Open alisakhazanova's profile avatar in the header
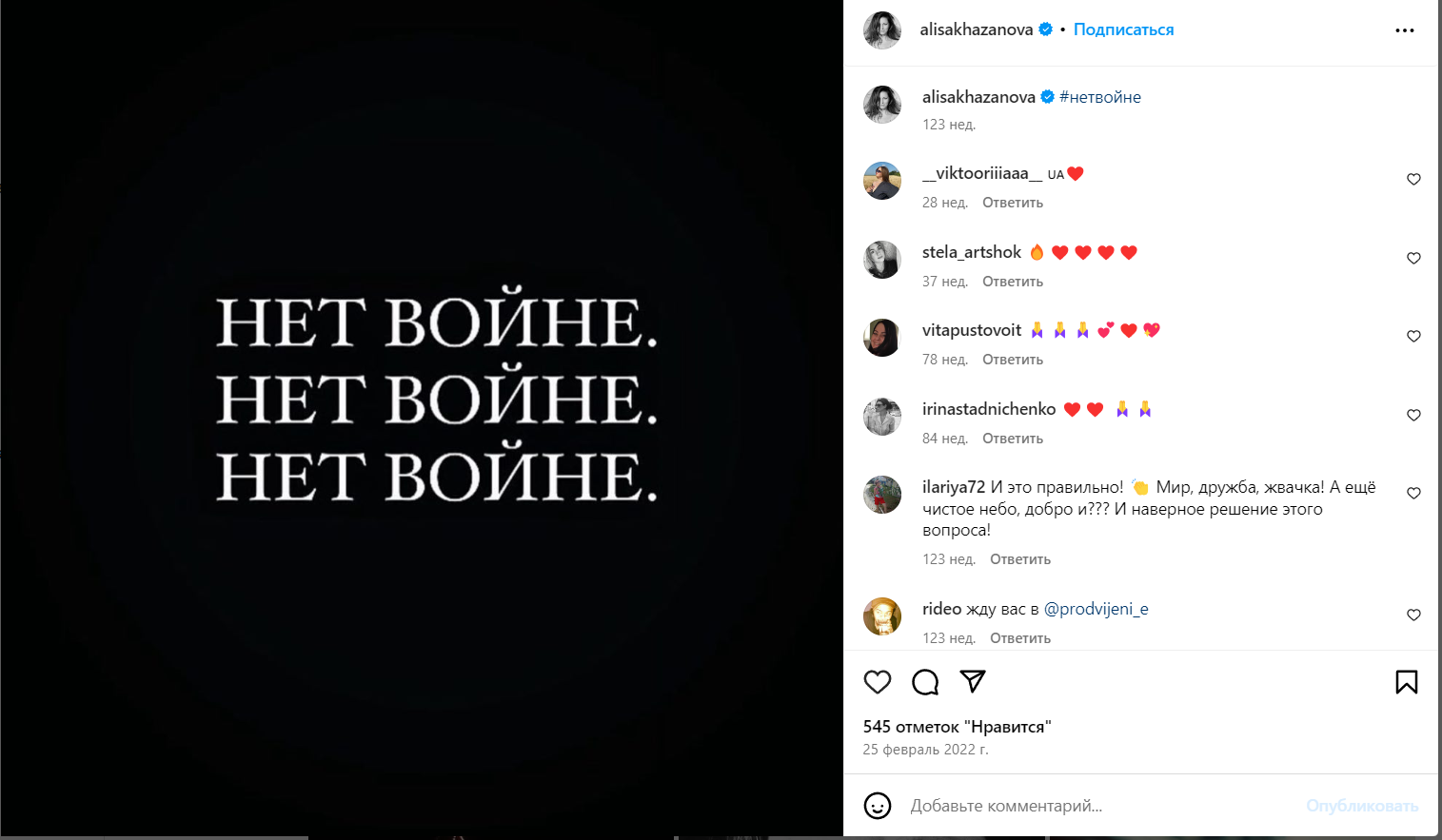The height and width of the screenshot is (840, 1442). pos(882,30)
